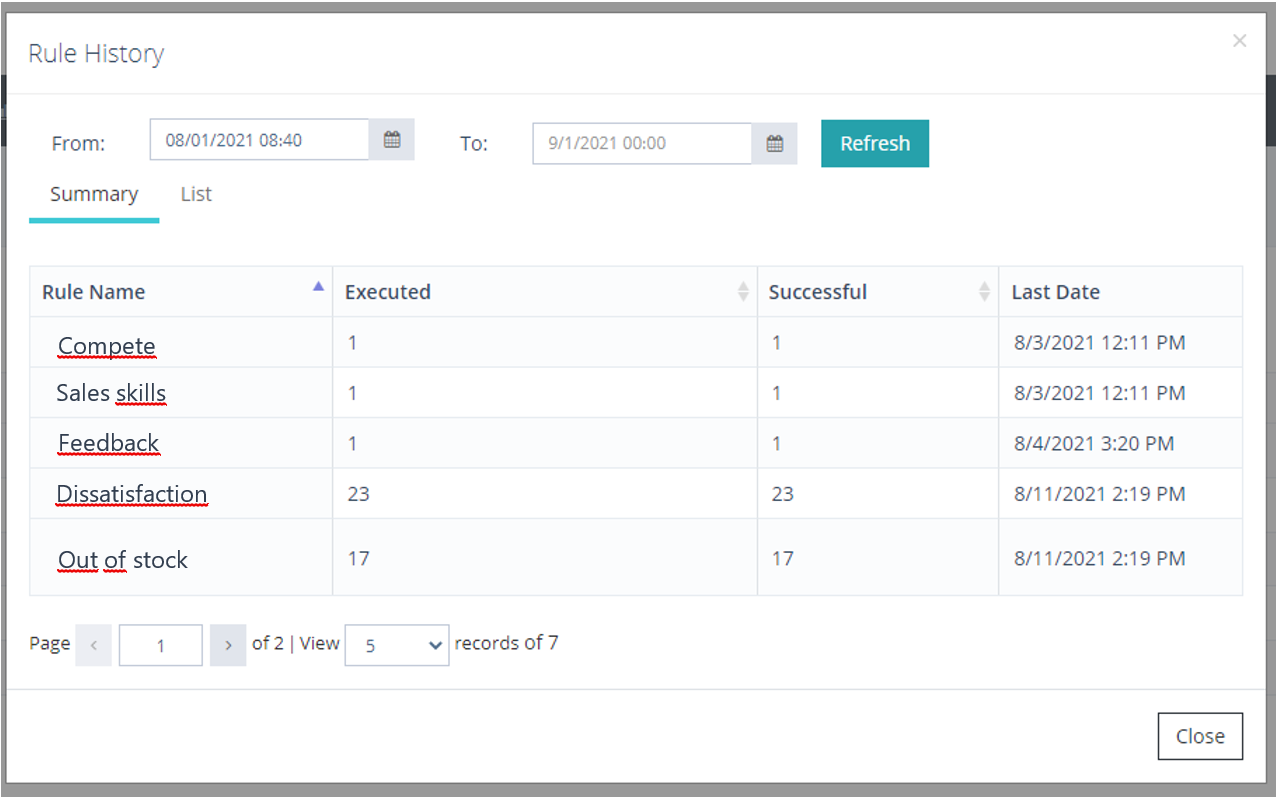1276x797 pixels.
Task: Open the From date calendar picker
Action: (x=392, y=140)
